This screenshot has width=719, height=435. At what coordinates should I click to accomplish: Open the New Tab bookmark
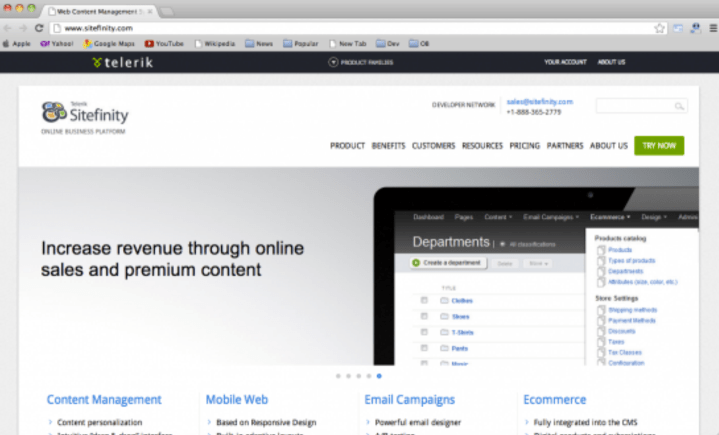click(x=348, y=44)
